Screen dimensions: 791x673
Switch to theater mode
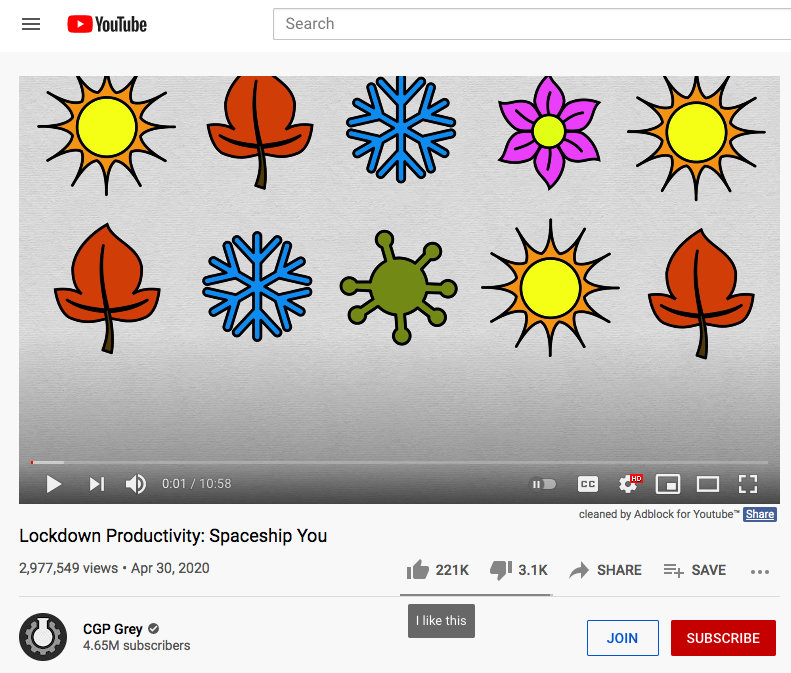[x=708, y=484]
